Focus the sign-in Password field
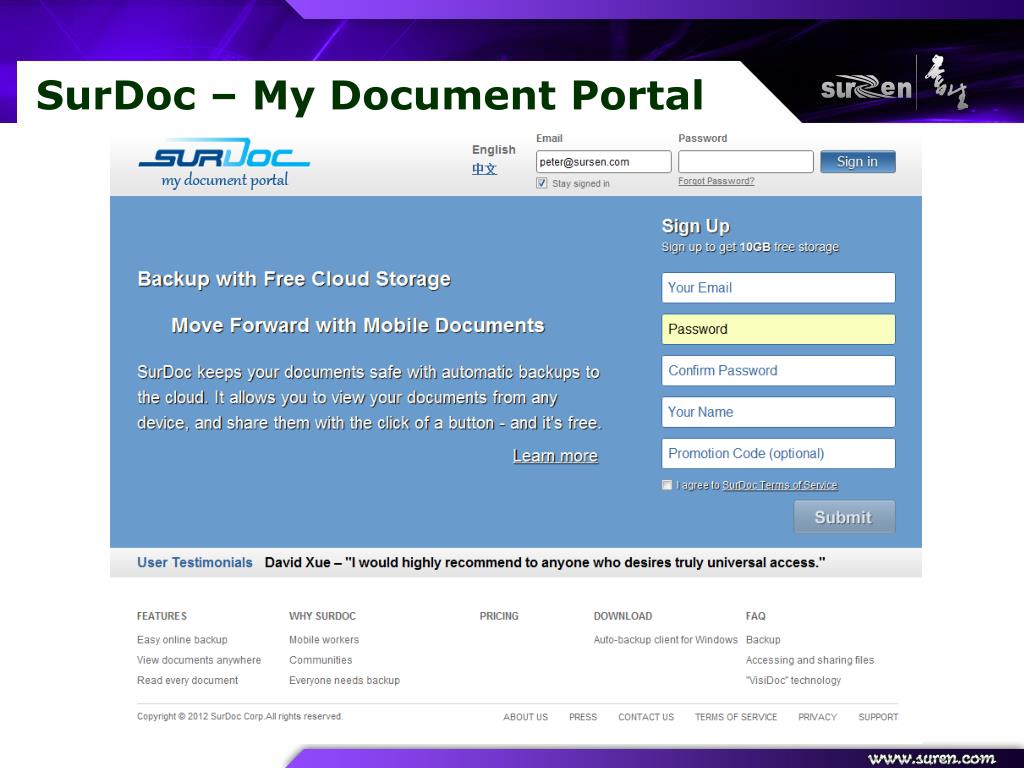 [x=746, y=162]
